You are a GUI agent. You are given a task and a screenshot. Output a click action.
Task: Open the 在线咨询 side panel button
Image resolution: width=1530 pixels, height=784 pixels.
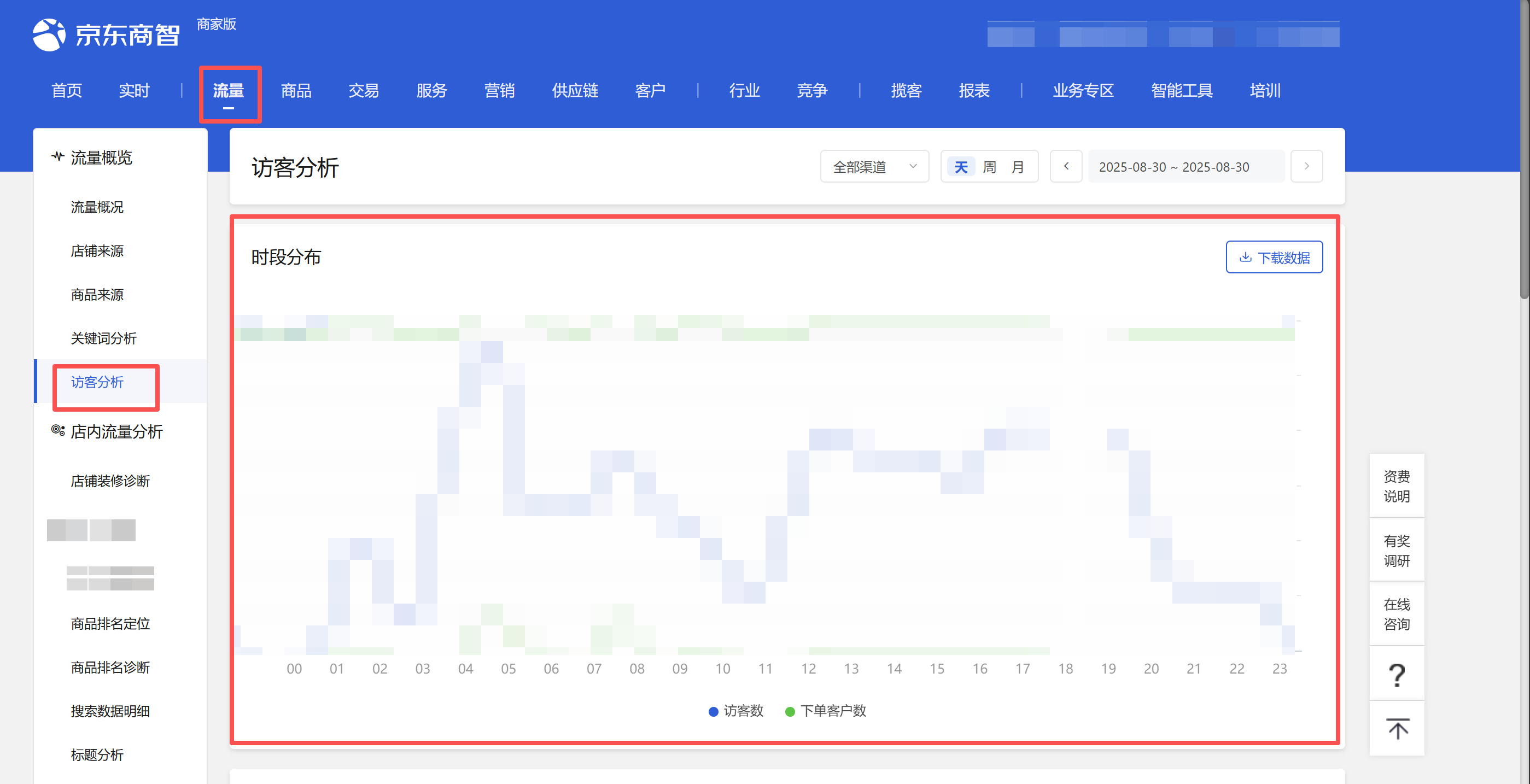coord(1397,614)
